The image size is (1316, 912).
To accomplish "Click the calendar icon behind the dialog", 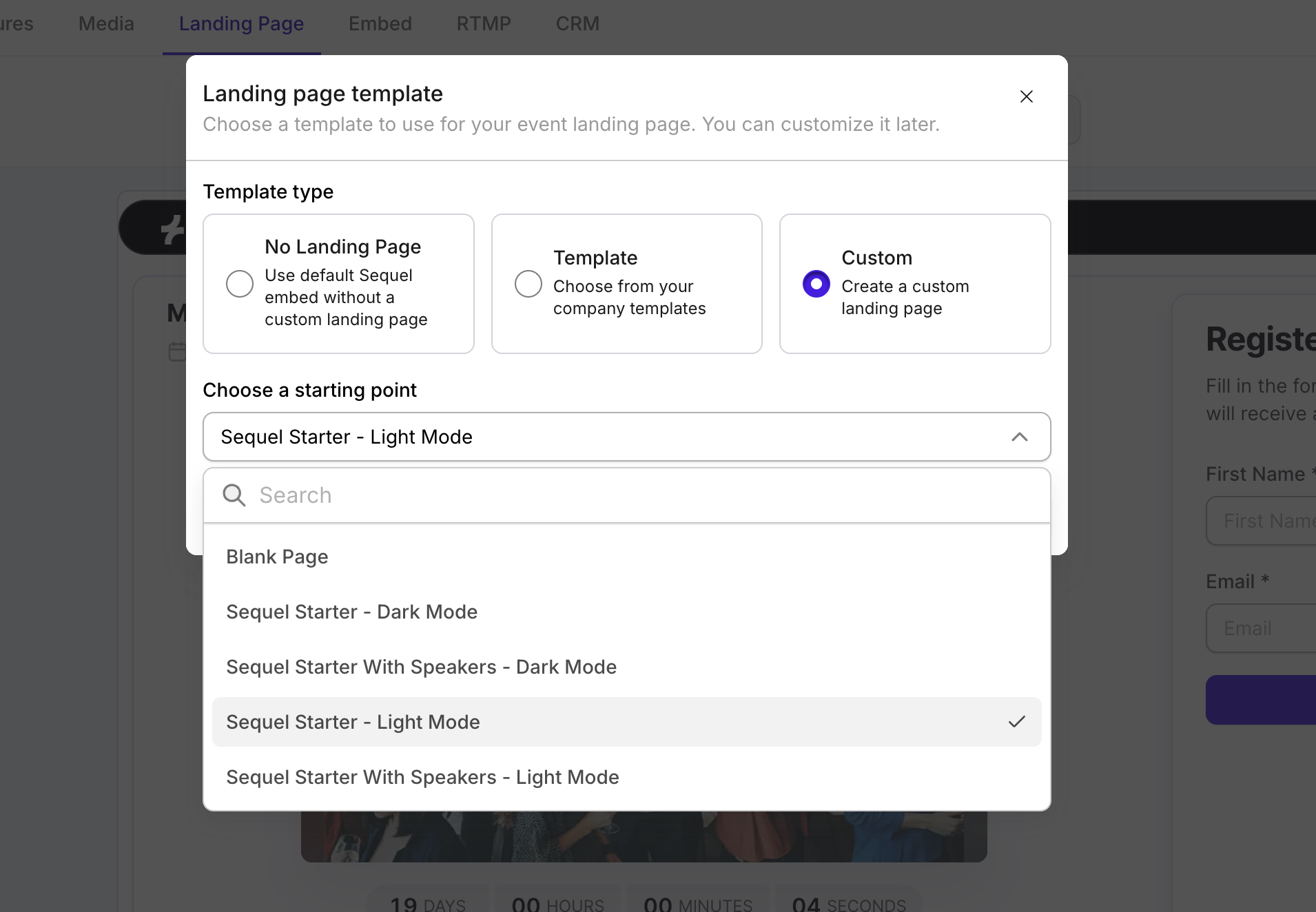I will (177, 351).
